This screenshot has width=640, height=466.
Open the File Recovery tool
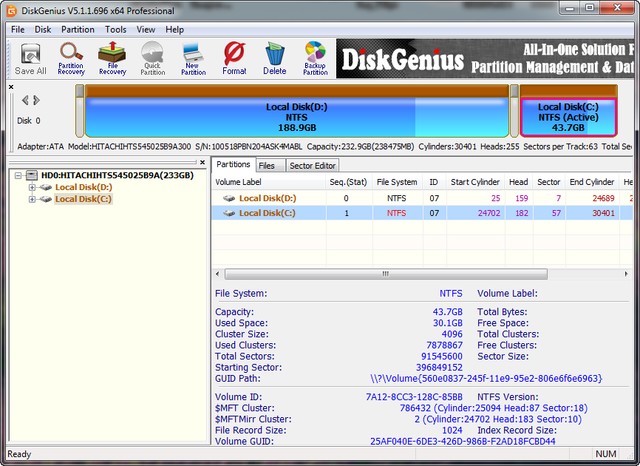click(112, 58)
